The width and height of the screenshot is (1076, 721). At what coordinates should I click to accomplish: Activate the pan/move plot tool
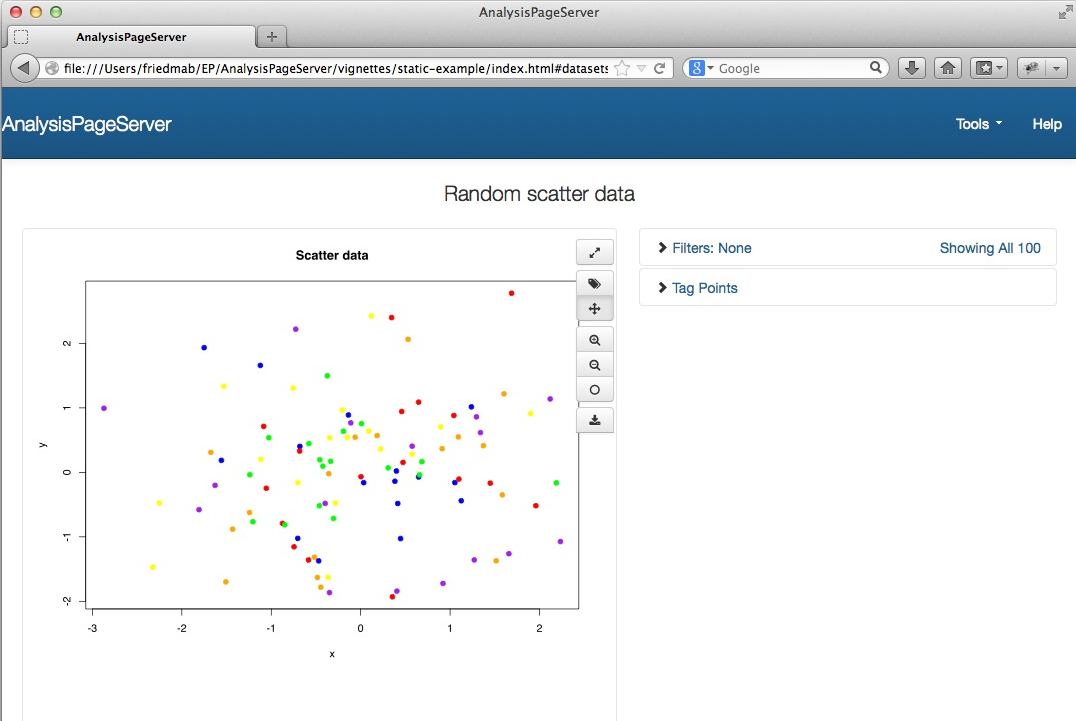point(595,308)
